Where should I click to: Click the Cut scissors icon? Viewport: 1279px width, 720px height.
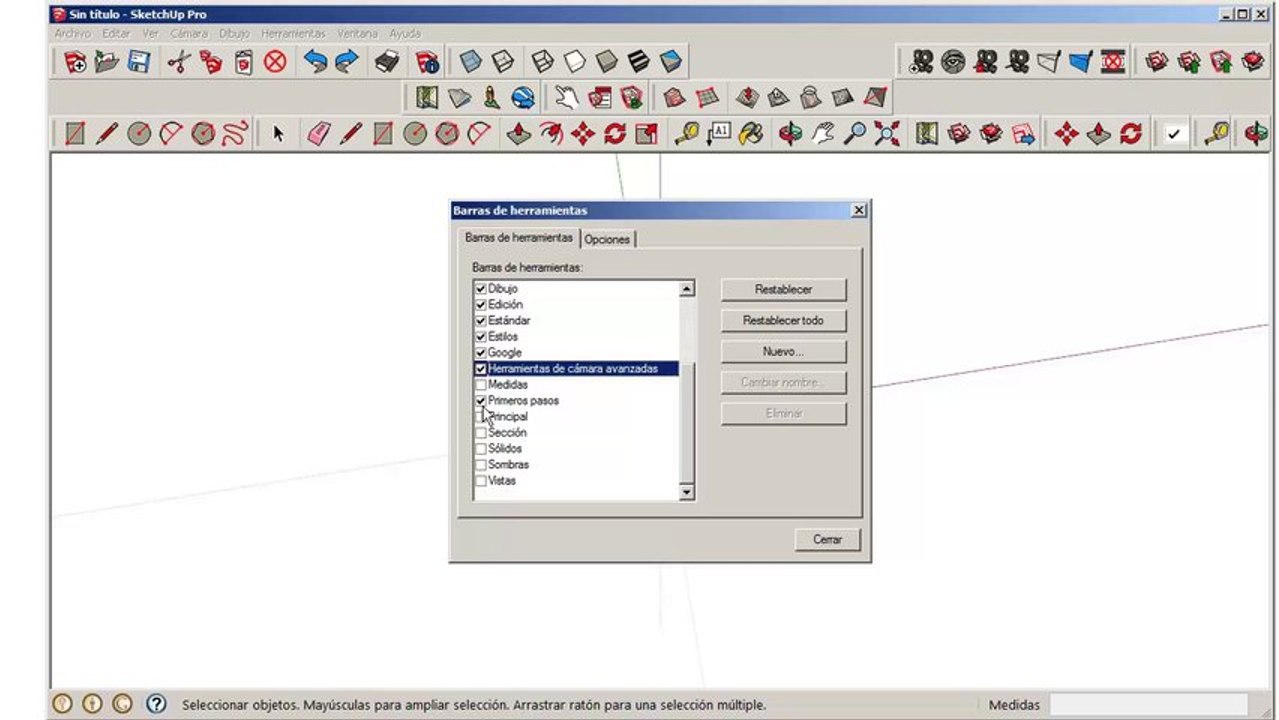point(179,62)
